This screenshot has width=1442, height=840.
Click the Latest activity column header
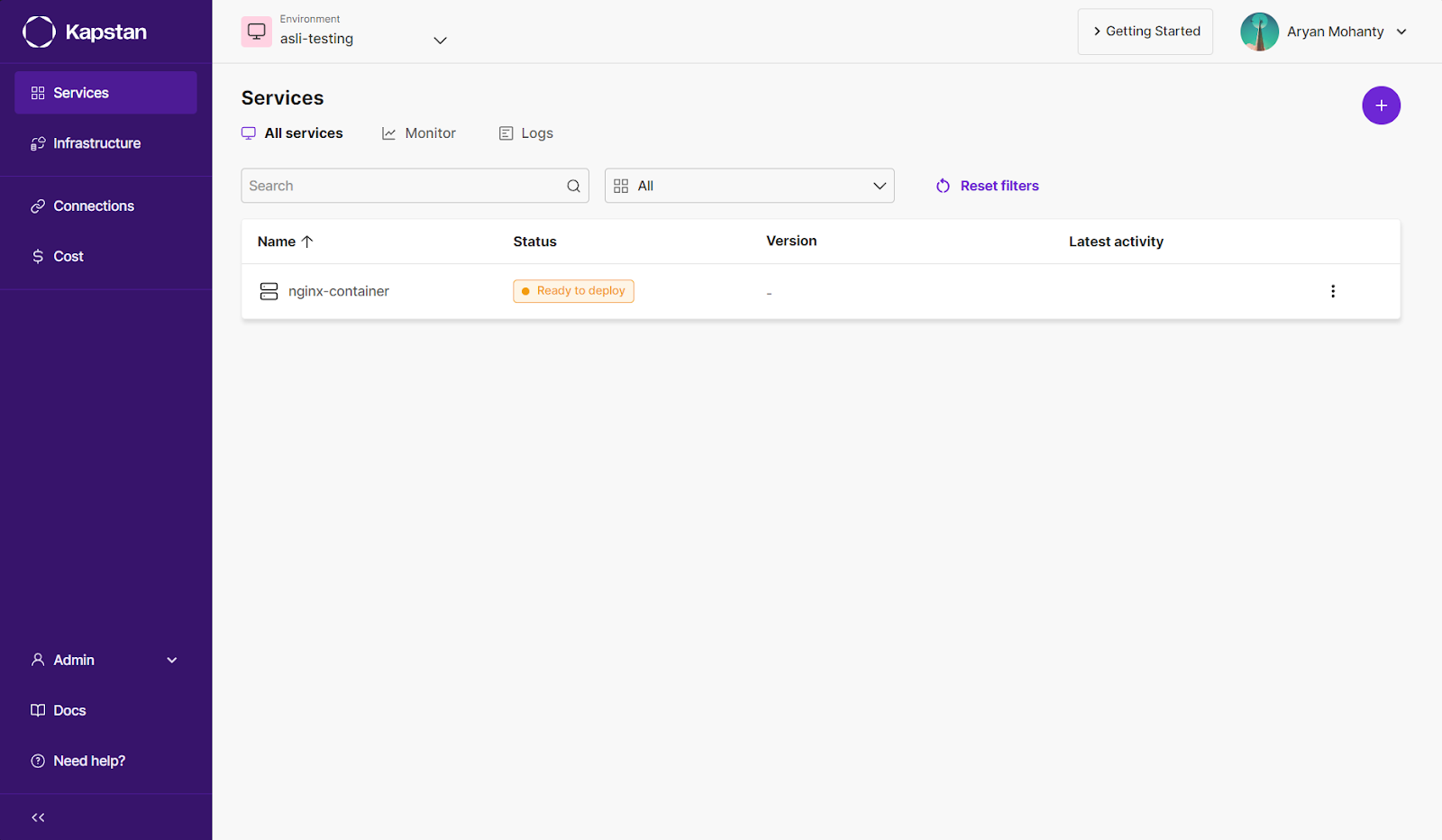pyautogui.click(x=1116, y=242)
